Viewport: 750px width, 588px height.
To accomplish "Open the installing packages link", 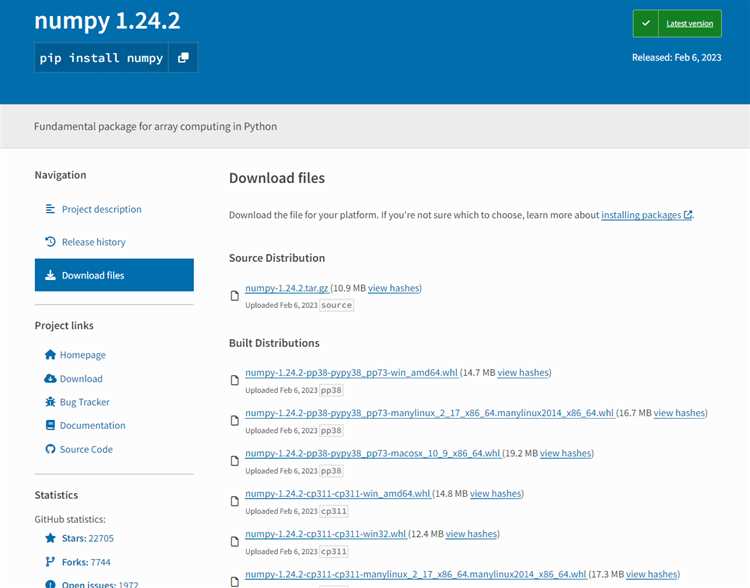I will click(x=646, y=215).
